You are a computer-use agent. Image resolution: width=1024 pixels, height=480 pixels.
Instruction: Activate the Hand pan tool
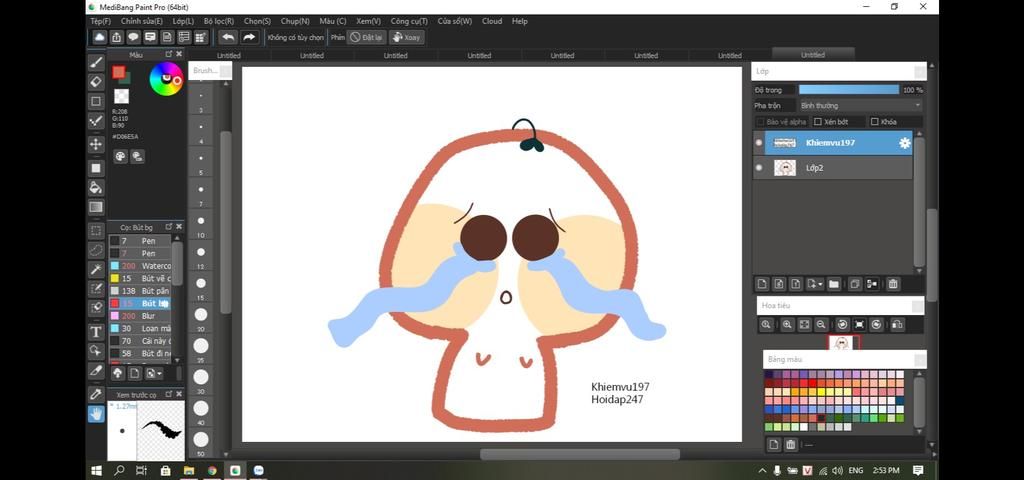96,413
